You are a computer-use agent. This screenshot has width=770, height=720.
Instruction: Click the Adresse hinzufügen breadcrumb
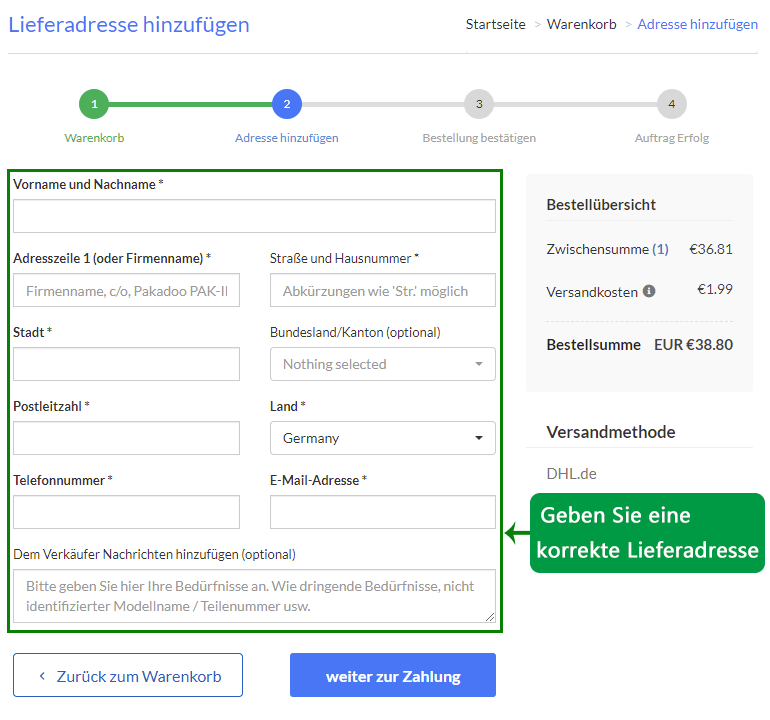click(697, 24)
